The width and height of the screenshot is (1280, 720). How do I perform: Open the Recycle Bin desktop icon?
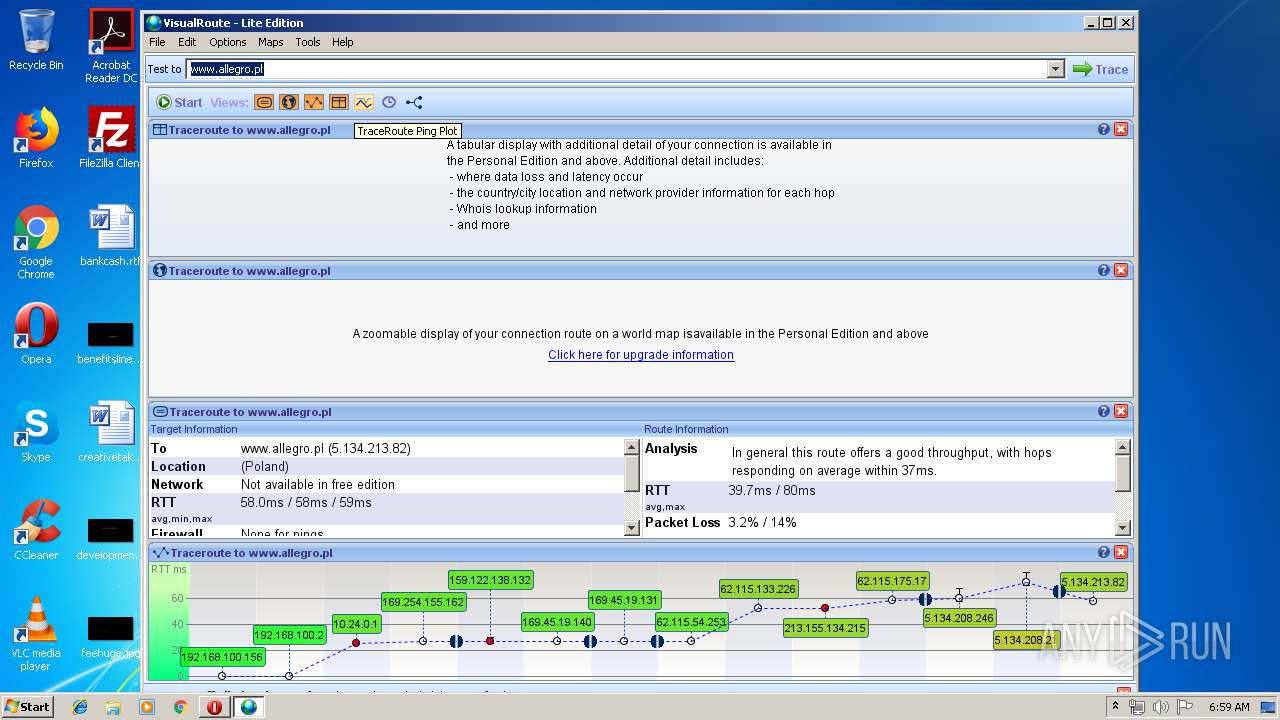pyautogui.click(x=36, y=40)
